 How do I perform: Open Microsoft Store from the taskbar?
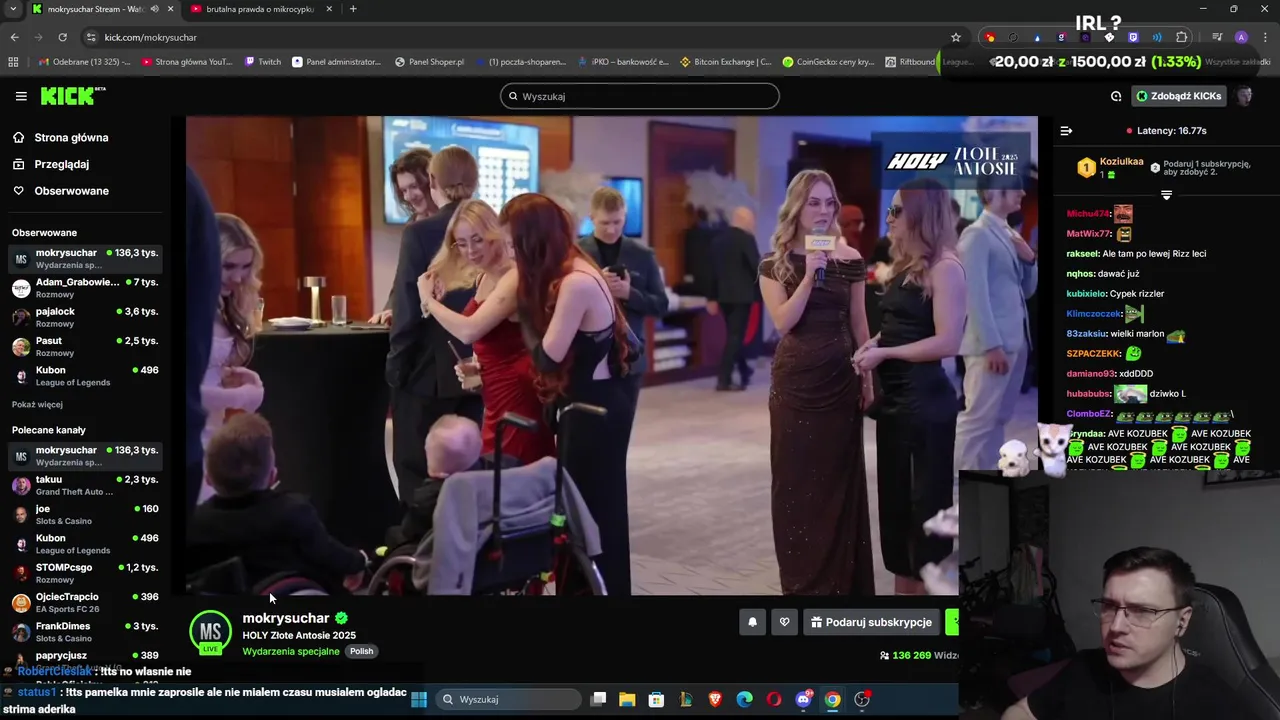coord(656,699)
